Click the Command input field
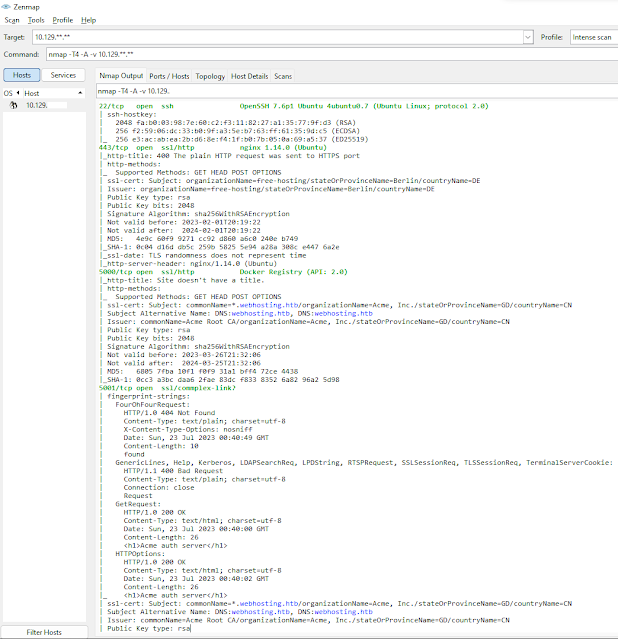Image resolution: width=618 pixels, height=639 pixels. coord(332,54)
